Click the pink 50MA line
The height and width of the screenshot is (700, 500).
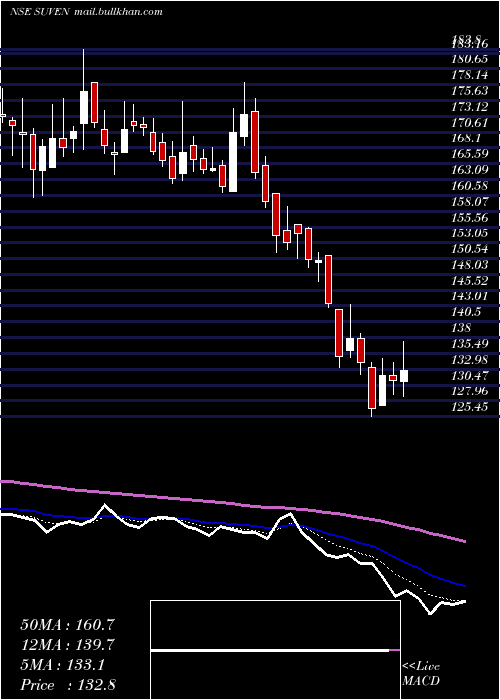232,503
